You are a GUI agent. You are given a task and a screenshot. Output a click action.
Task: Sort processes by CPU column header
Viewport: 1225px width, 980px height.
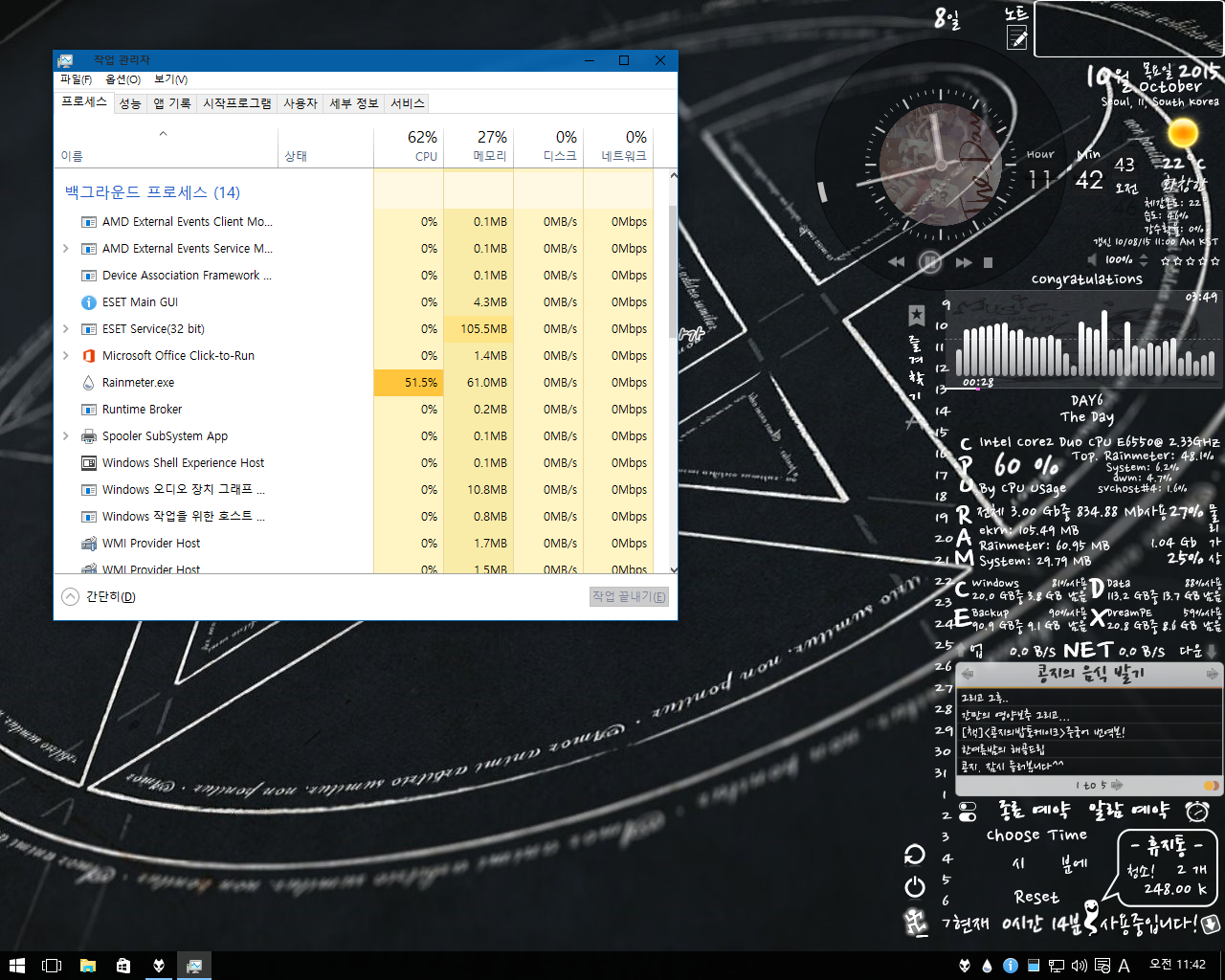pyautogui.click(x=410, y=146)
